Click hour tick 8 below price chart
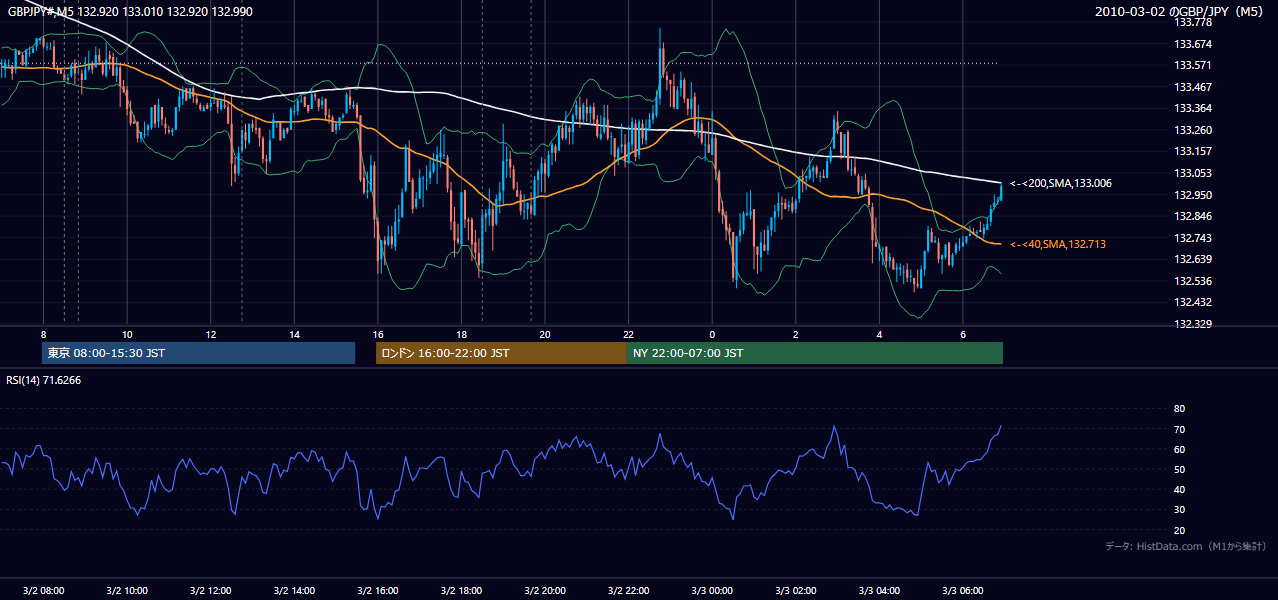Screen dimensions: 1278x600 [43, 334]
